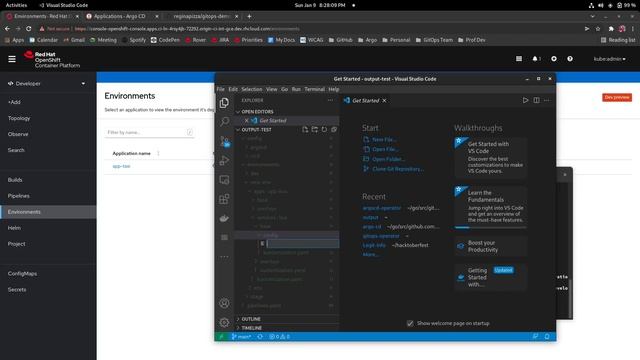Open Source Control view in VS Code
Screen dimensions: 640x360
click(x=224, y=141)
